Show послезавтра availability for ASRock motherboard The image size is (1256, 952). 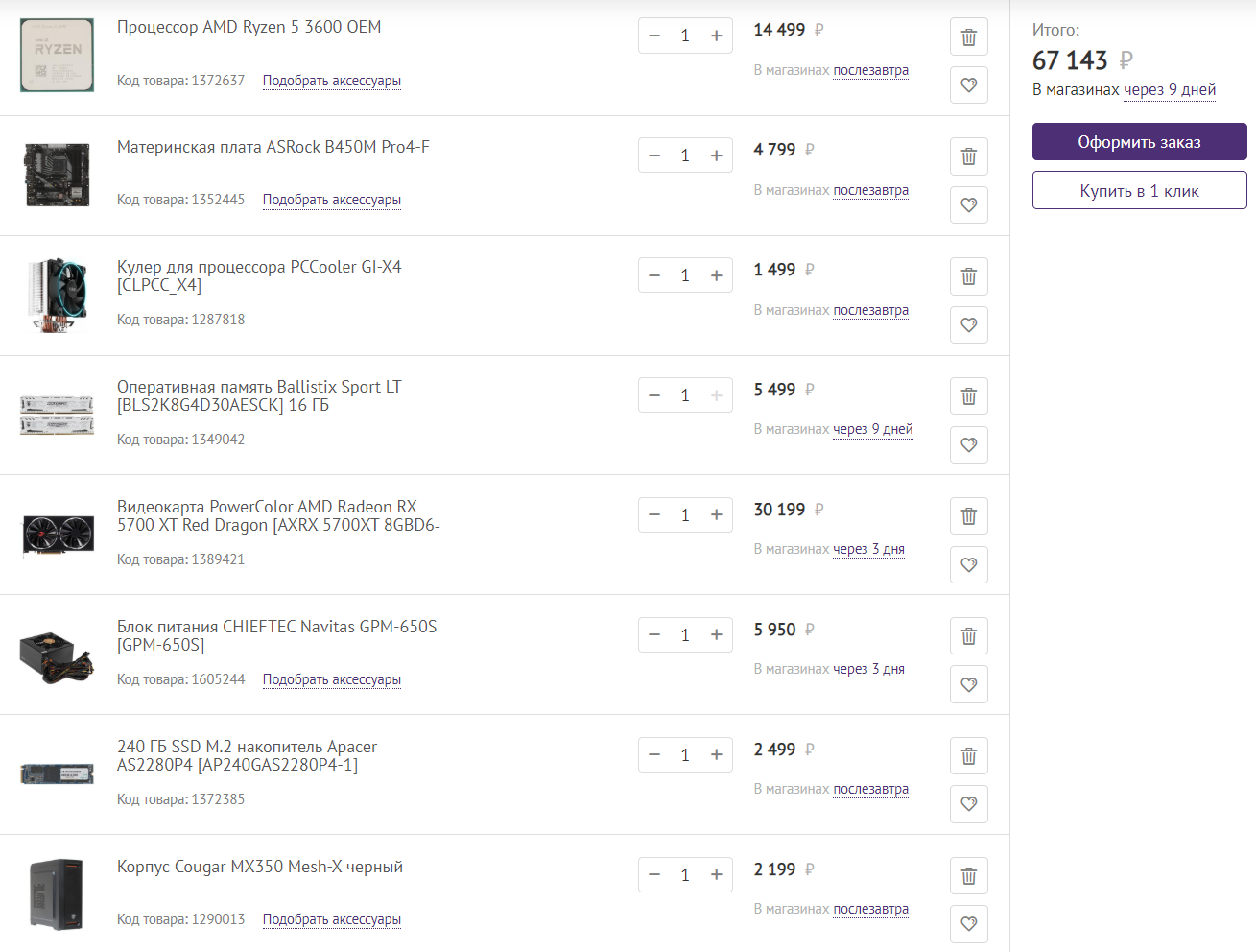tap(871, 190)
